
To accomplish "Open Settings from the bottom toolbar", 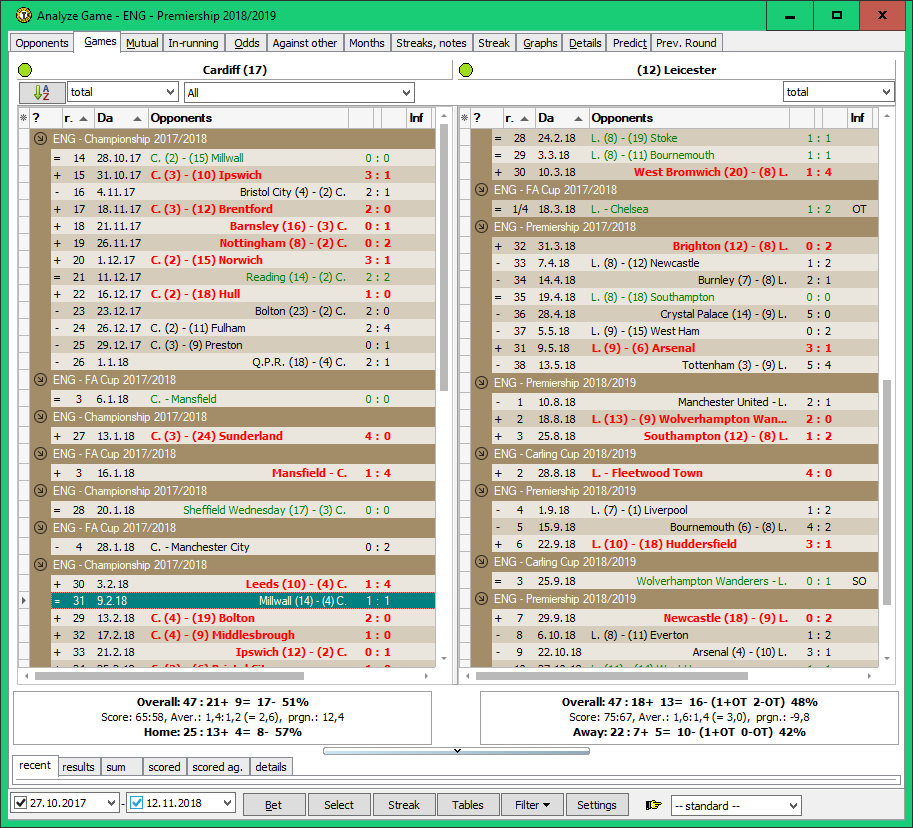I will [597, 804].
